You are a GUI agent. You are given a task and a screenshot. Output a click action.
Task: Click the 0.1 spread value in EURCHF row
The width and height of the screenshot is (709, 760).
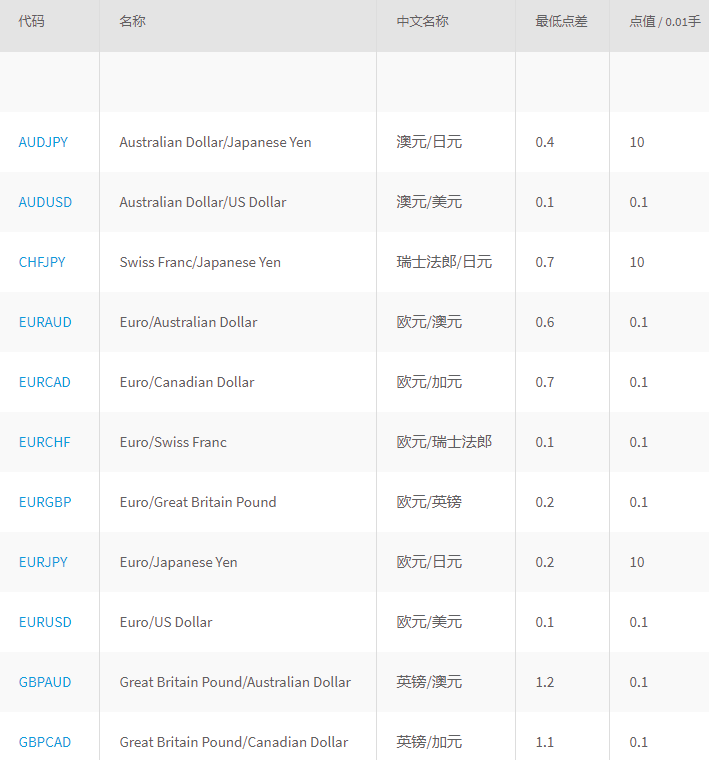(x=545, y=442)
